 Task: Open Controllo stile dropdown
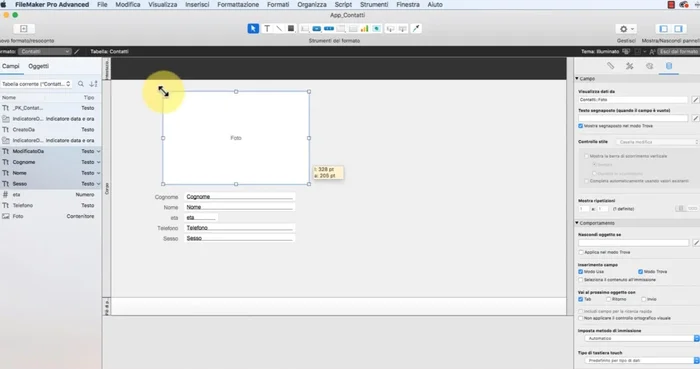pos(658,142)
